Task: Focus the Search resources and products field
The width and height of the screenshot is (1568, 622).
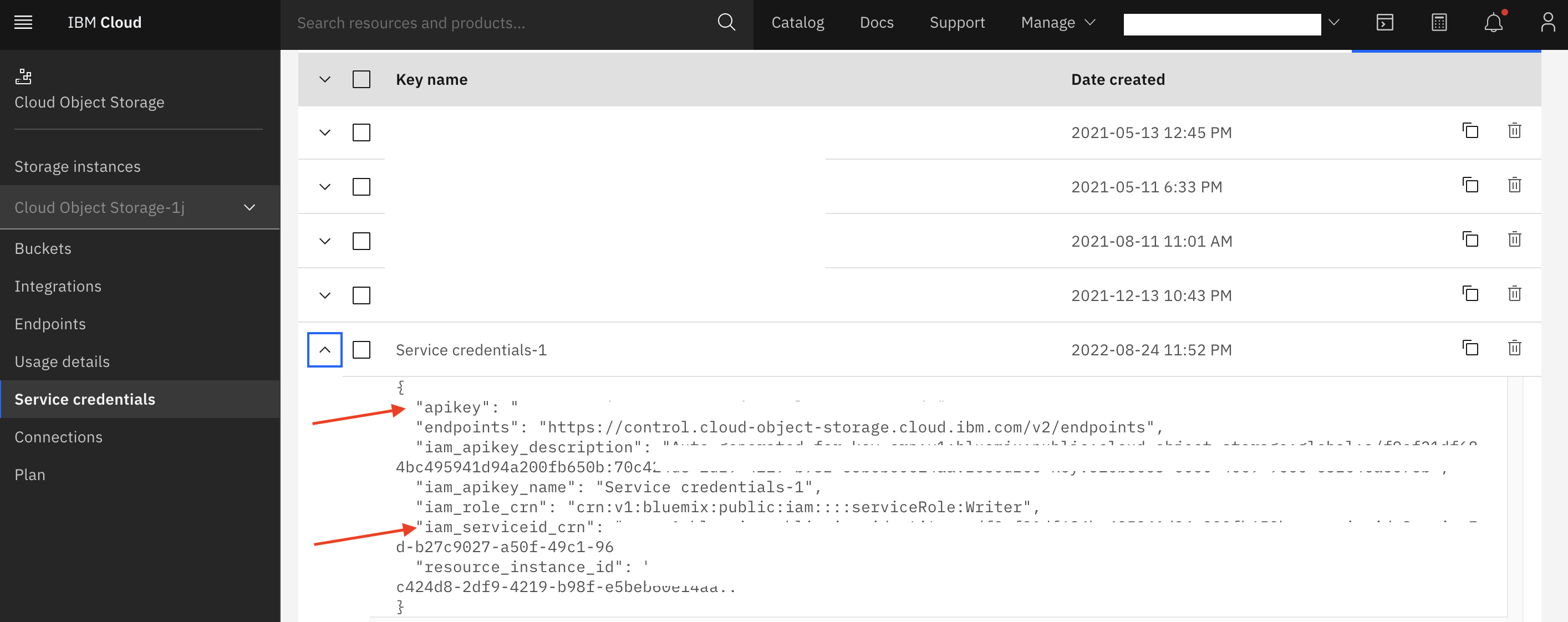Action: pos(499,23)
